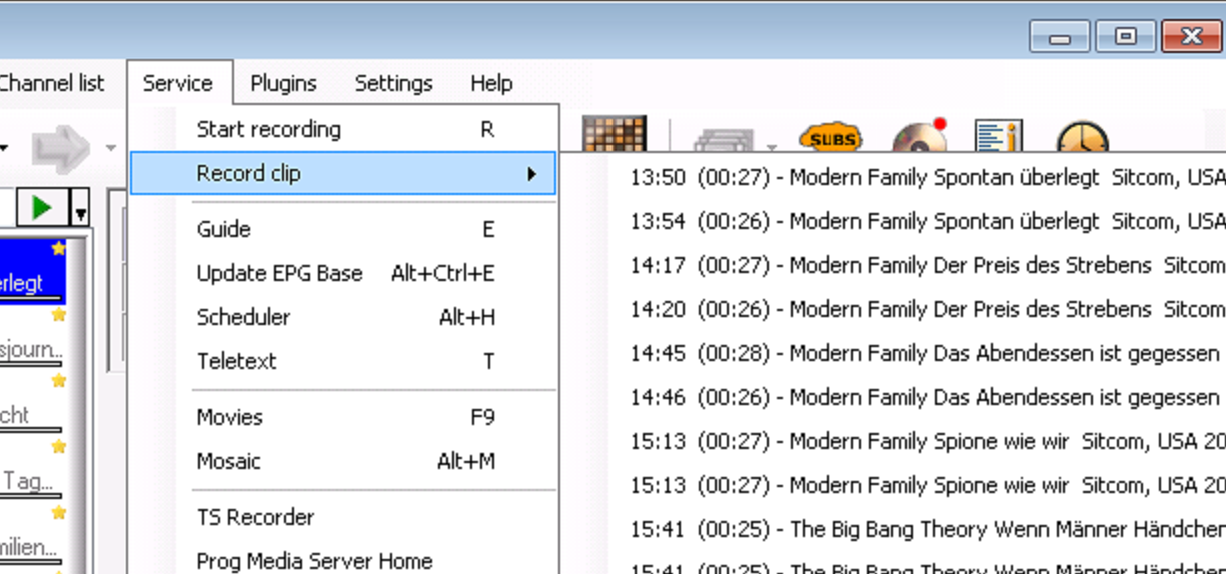Click the clock scheduler icon
Screen dimensions: 1226x574
click(x=1082, y=140)
